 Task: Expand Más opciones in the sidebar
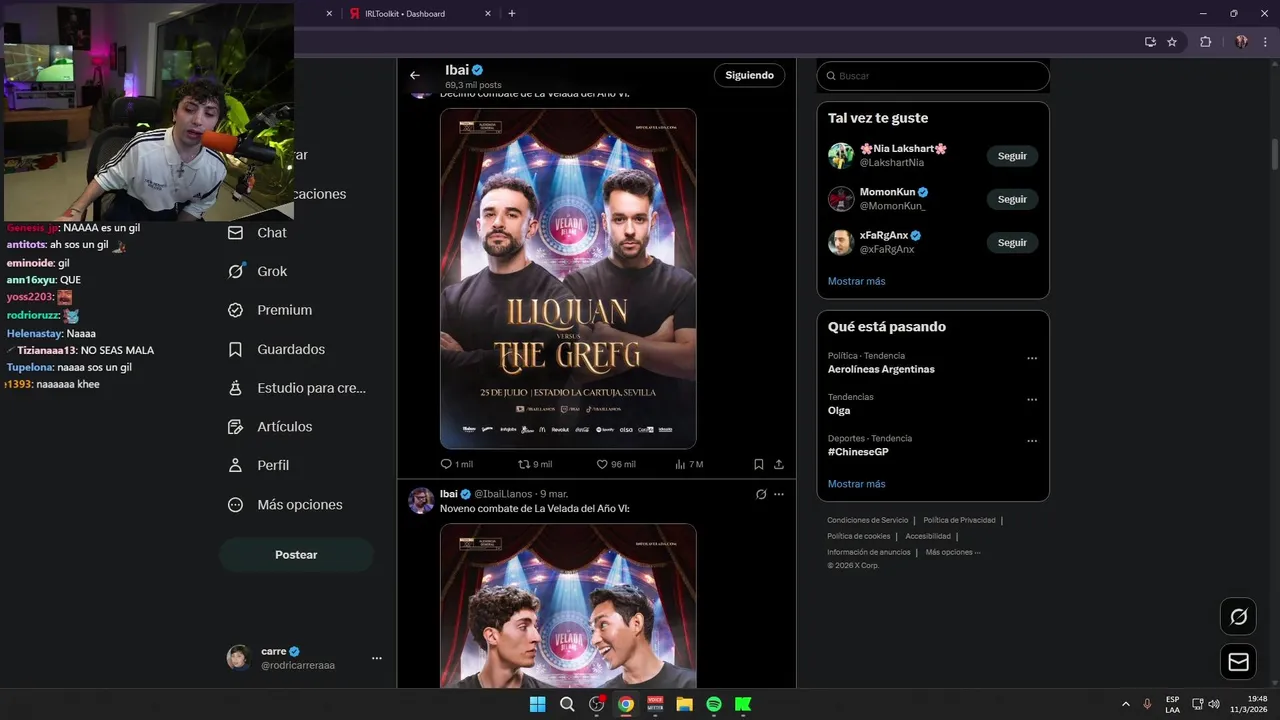point(285,505)
